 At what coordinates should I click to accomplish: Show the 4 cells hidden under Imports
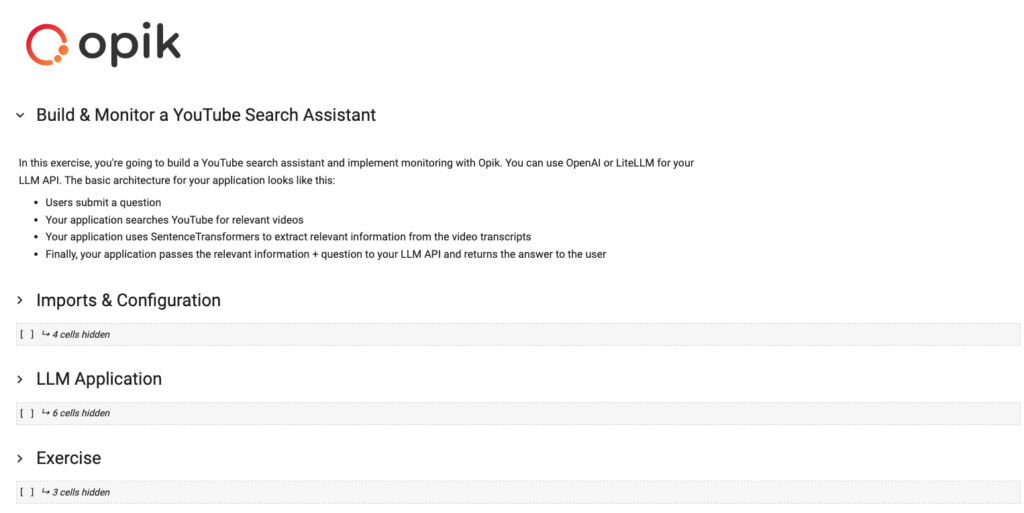[81, 334]
